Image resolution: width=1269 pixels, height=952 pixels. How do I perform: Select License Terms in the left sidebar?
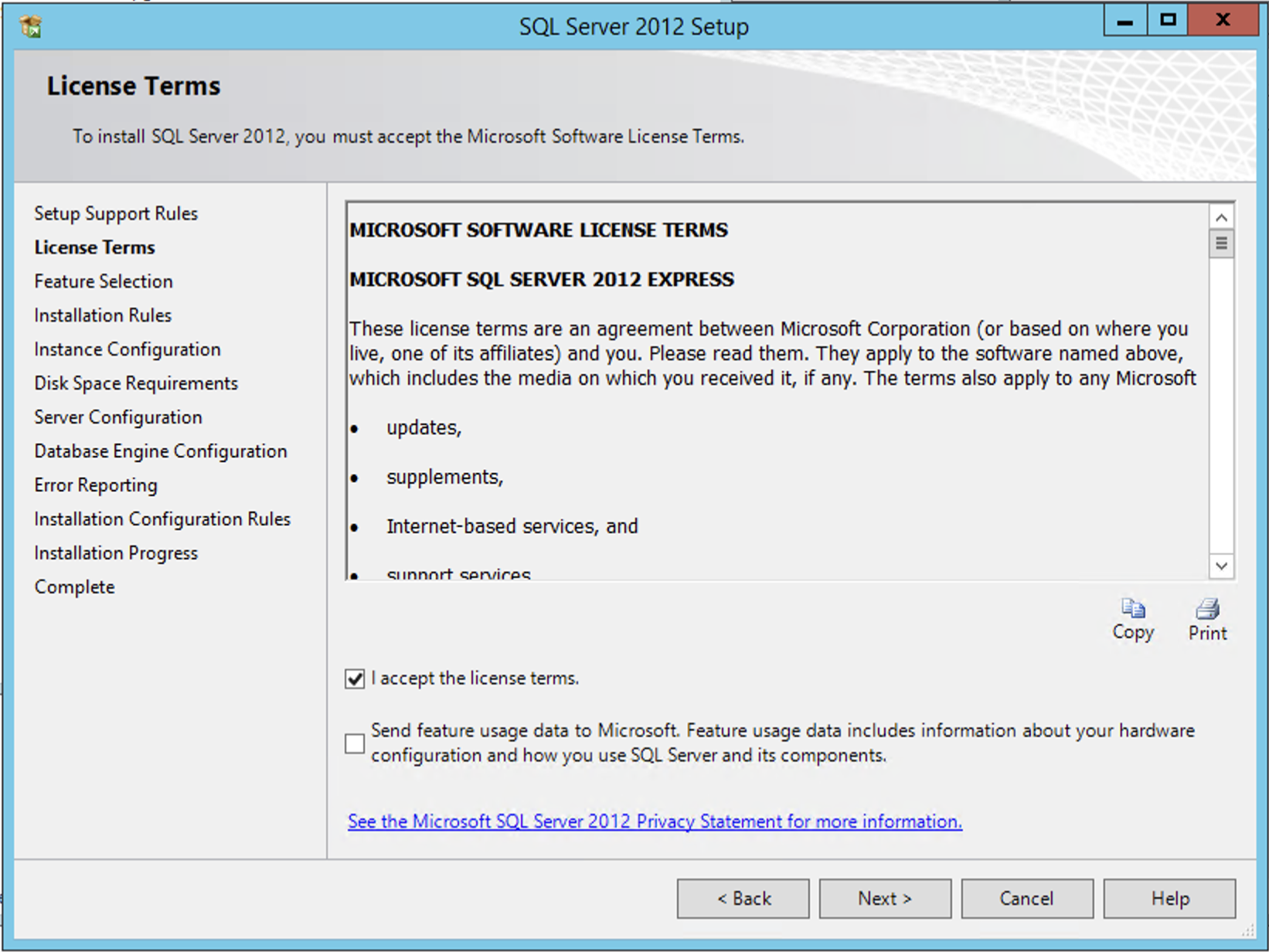[94, 246]
